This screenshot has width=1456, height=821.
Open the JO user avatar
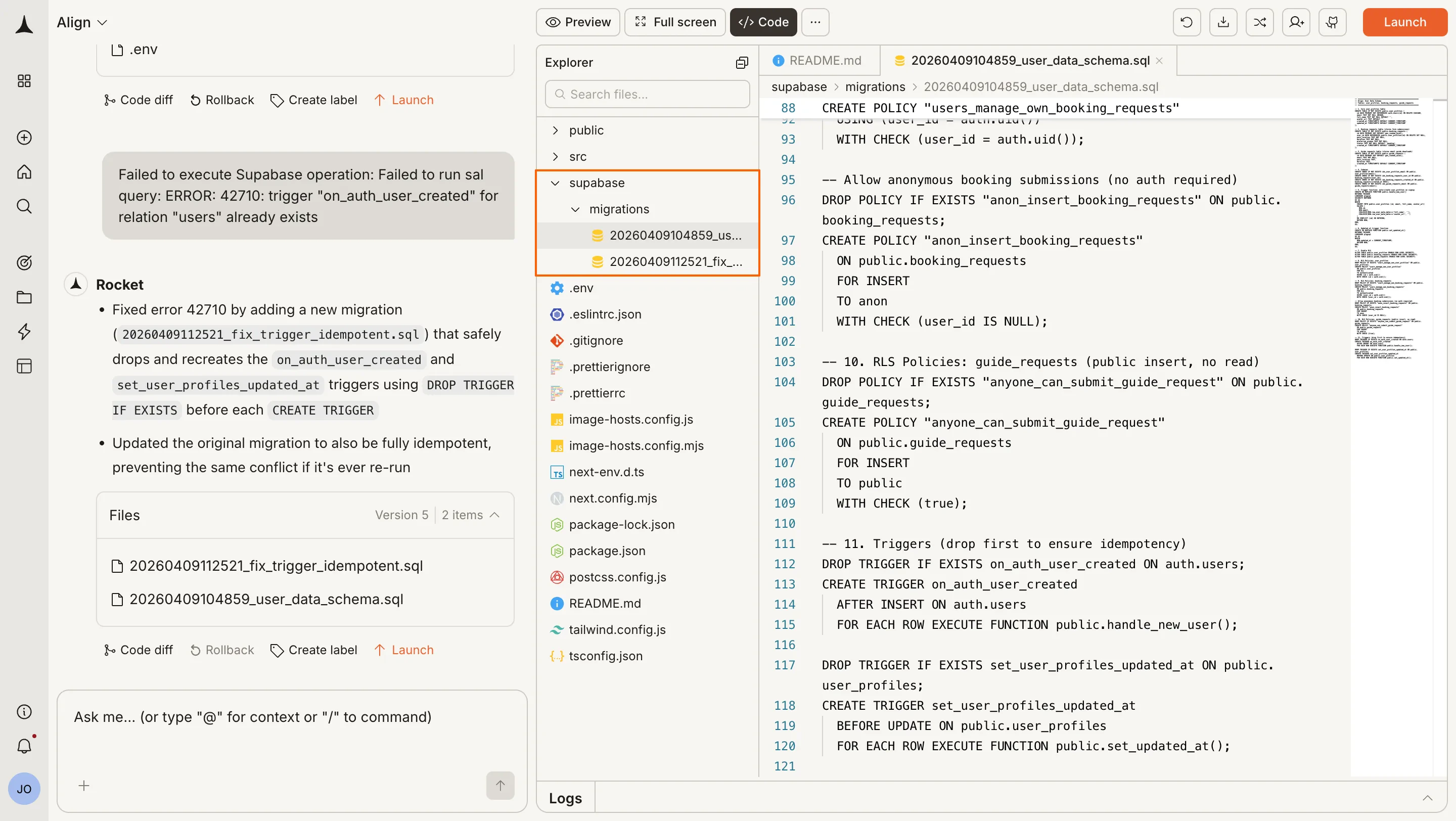click(24, 788)
